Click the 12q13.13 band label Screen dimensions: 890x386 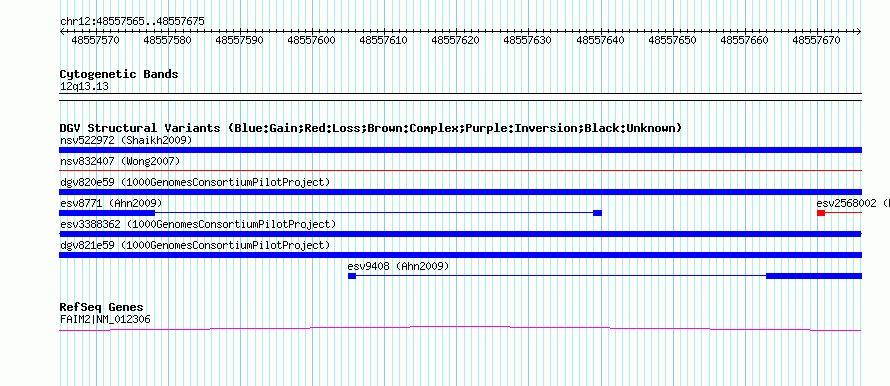84,87
